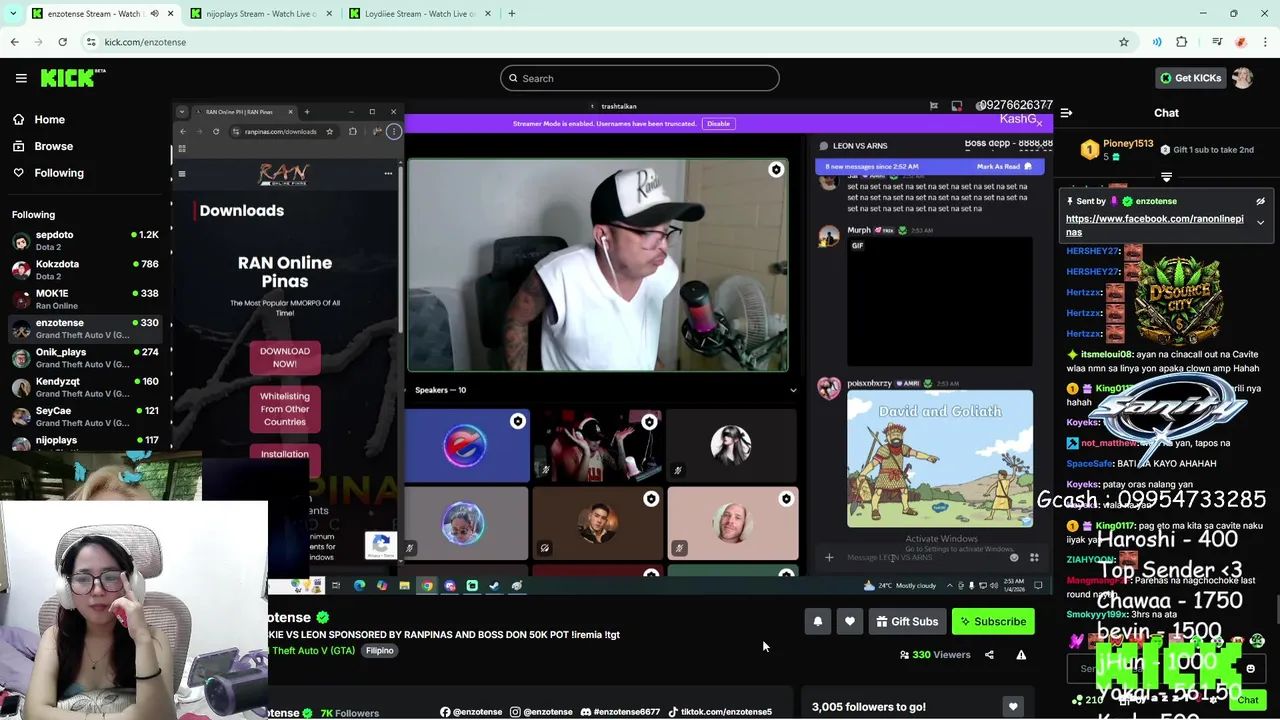Open the tiktok.com/enzotense5 social link
The image size is (1280, 720).
(719, 712)
